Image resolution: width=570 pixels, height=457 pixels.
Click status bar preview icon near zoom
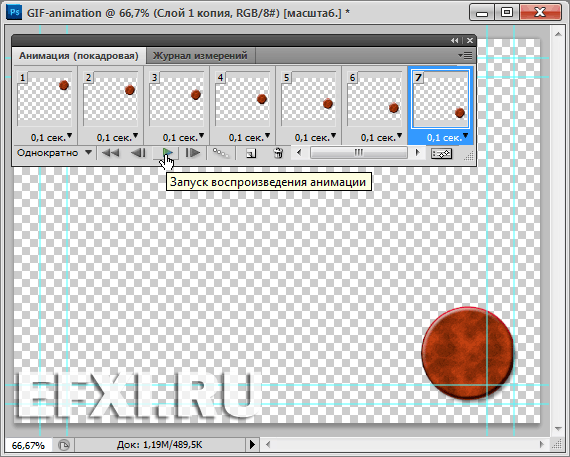[x=64, y=445]
